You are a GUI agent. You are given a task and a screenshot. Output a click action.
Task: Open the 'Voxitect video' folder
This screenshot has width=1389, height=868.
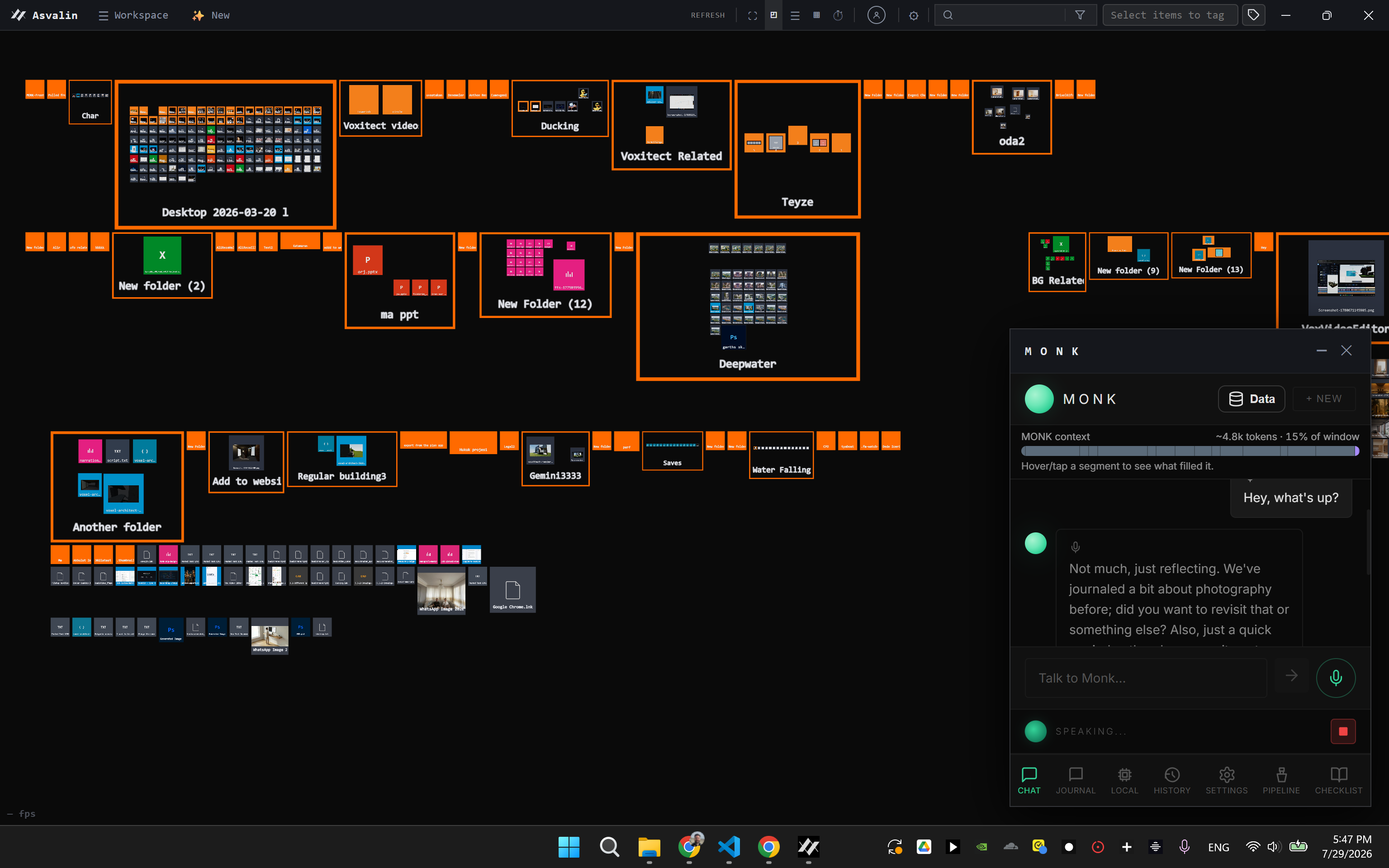[x=380, y=108]
